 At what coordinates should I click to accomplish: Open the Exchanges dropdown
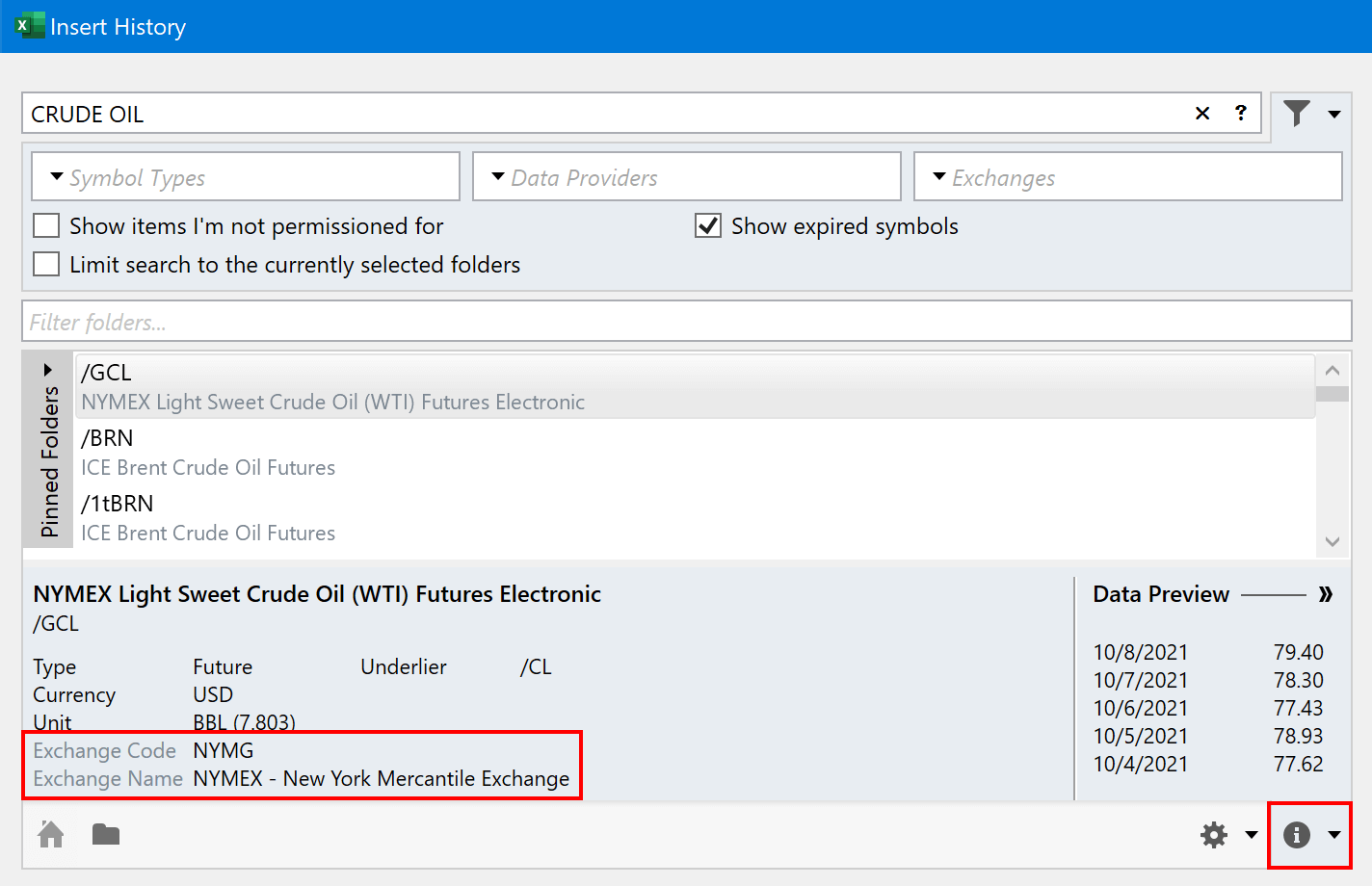[1128, 177]
